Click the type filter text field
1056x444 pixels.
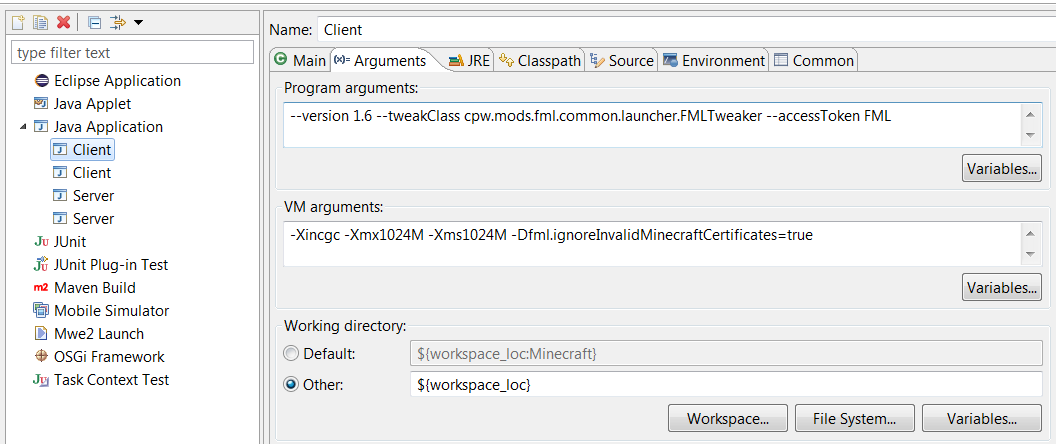132,53
